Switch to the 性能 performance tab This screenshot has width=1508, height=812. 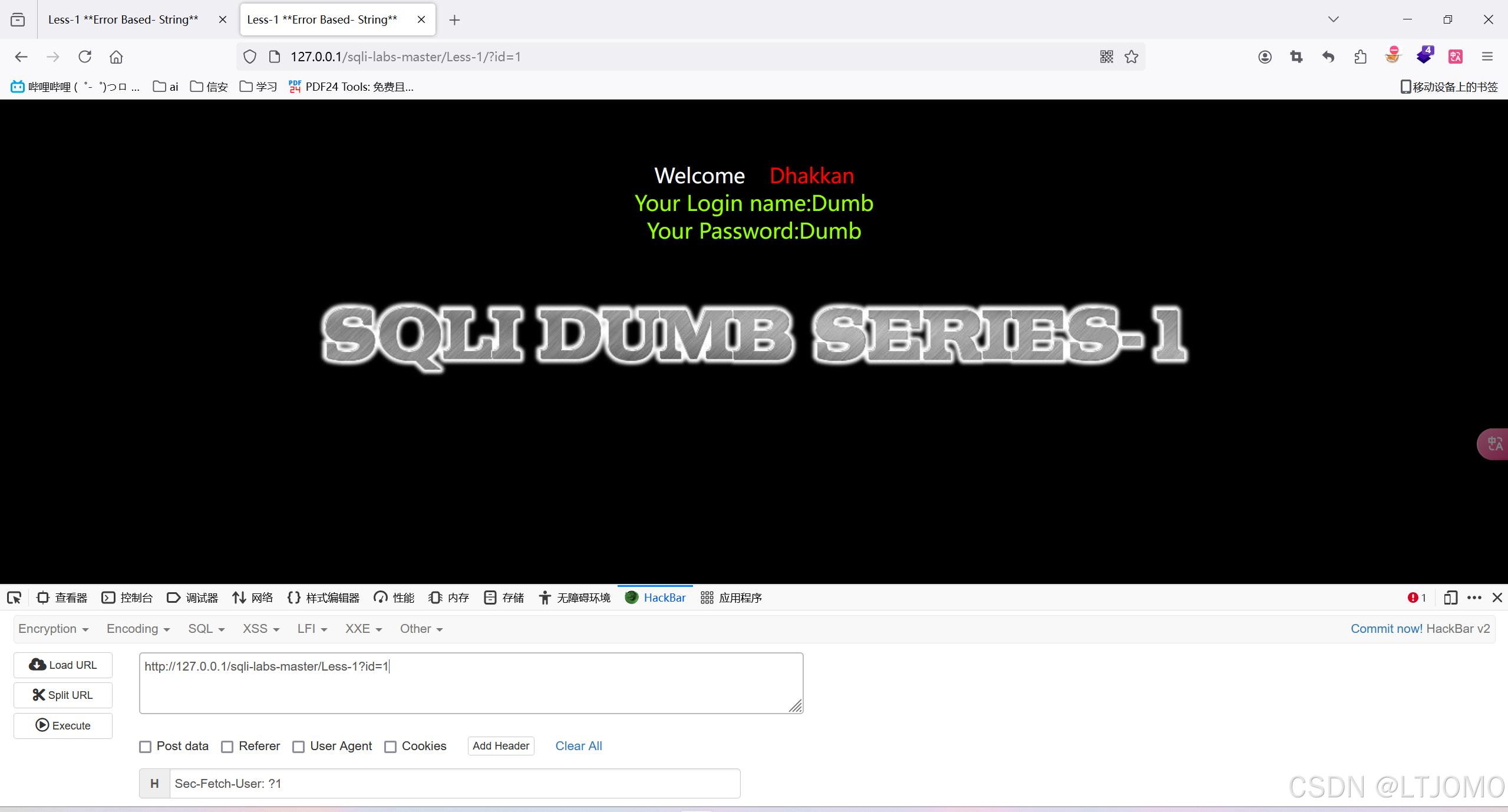(x=394, y=598)
